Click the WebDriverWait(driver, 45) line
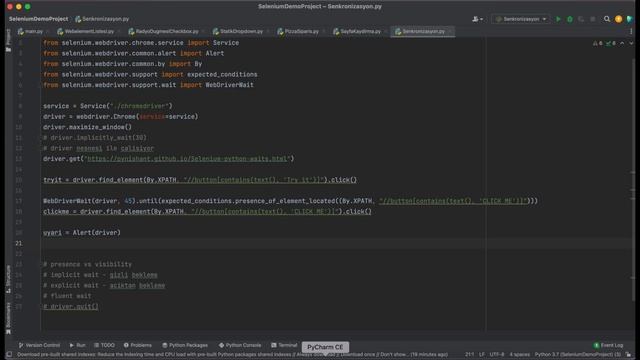The image size is (640, 360). (x=291, y=201)
